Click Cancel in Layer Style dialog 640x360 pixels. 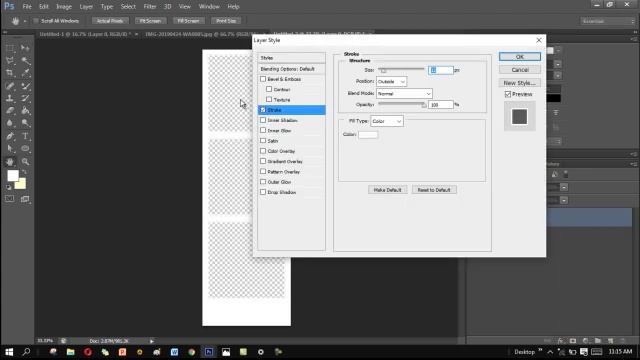click(520, 70)
